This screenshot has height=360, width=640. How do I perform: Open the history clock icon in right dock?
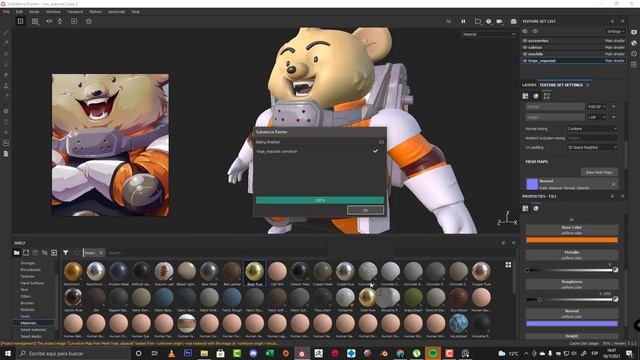pyautogui.click(x=634, y=53)
